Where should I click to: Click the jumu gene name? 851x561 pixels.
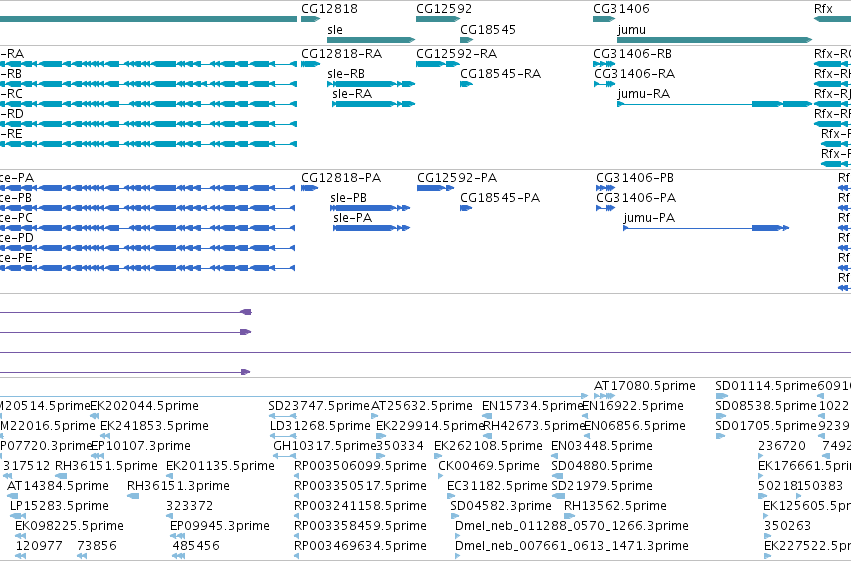click(631, 30)
